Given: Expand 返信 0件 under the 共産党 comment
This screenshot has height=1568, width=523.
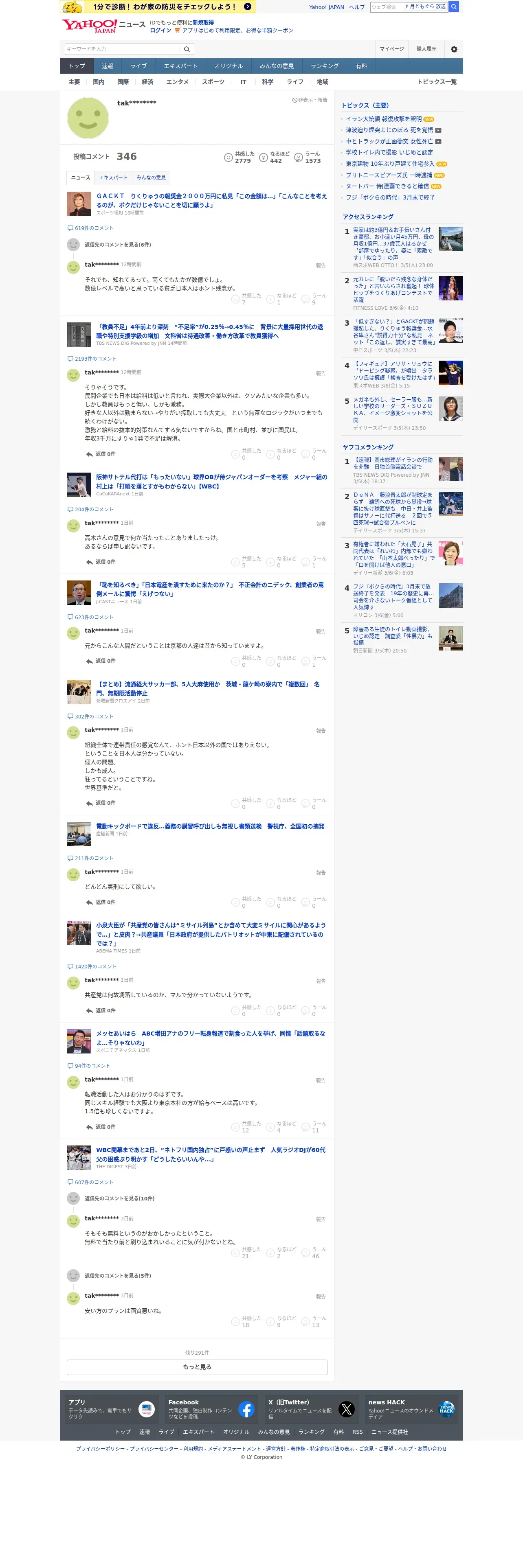Looking at the screenshot, I should (101, 1010).
